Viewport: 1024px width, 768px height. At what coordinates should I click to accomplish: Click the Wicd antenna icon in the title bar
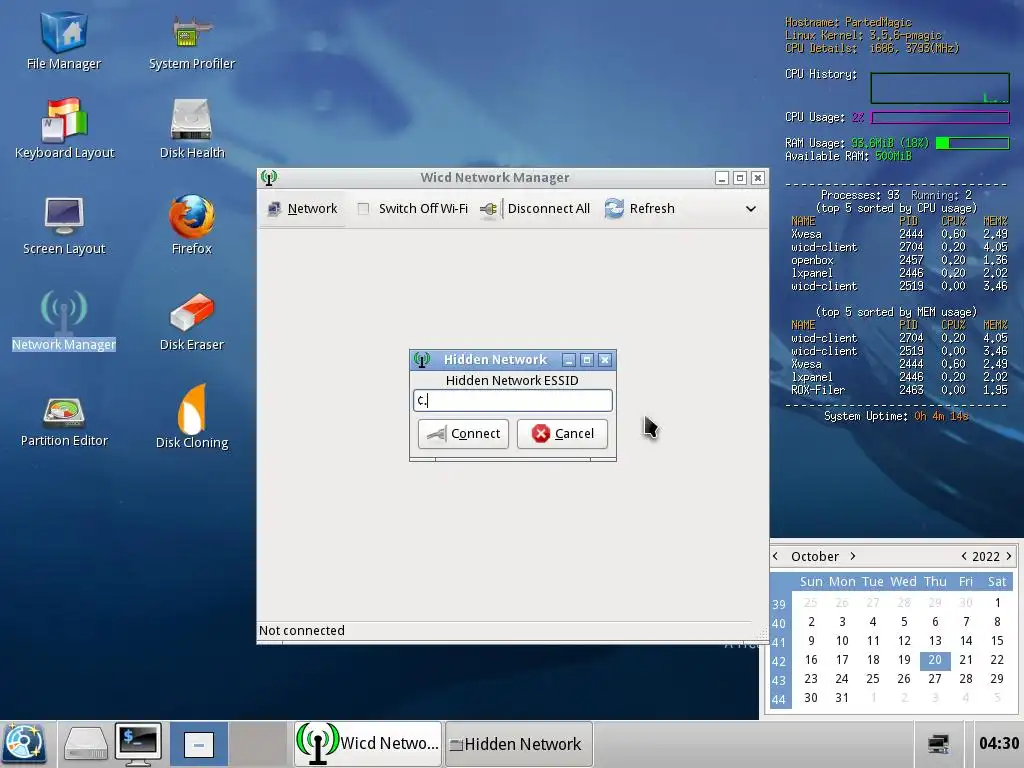point(269,177)
